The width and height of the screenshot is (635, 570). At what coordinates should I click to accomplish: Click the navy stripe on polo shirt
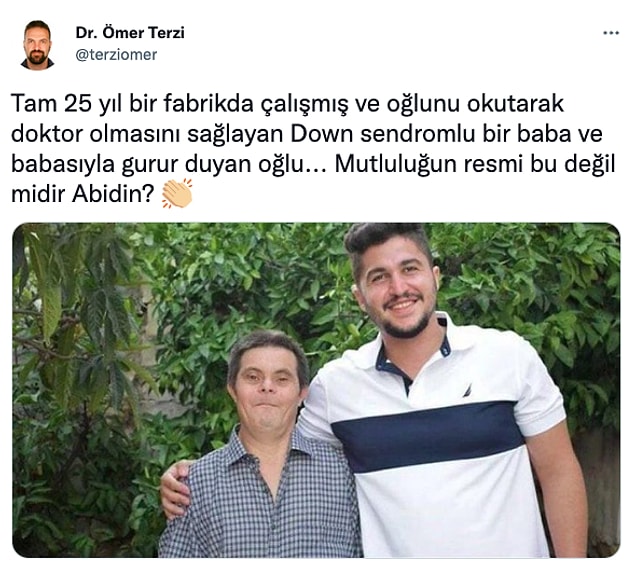coord(427,436)
